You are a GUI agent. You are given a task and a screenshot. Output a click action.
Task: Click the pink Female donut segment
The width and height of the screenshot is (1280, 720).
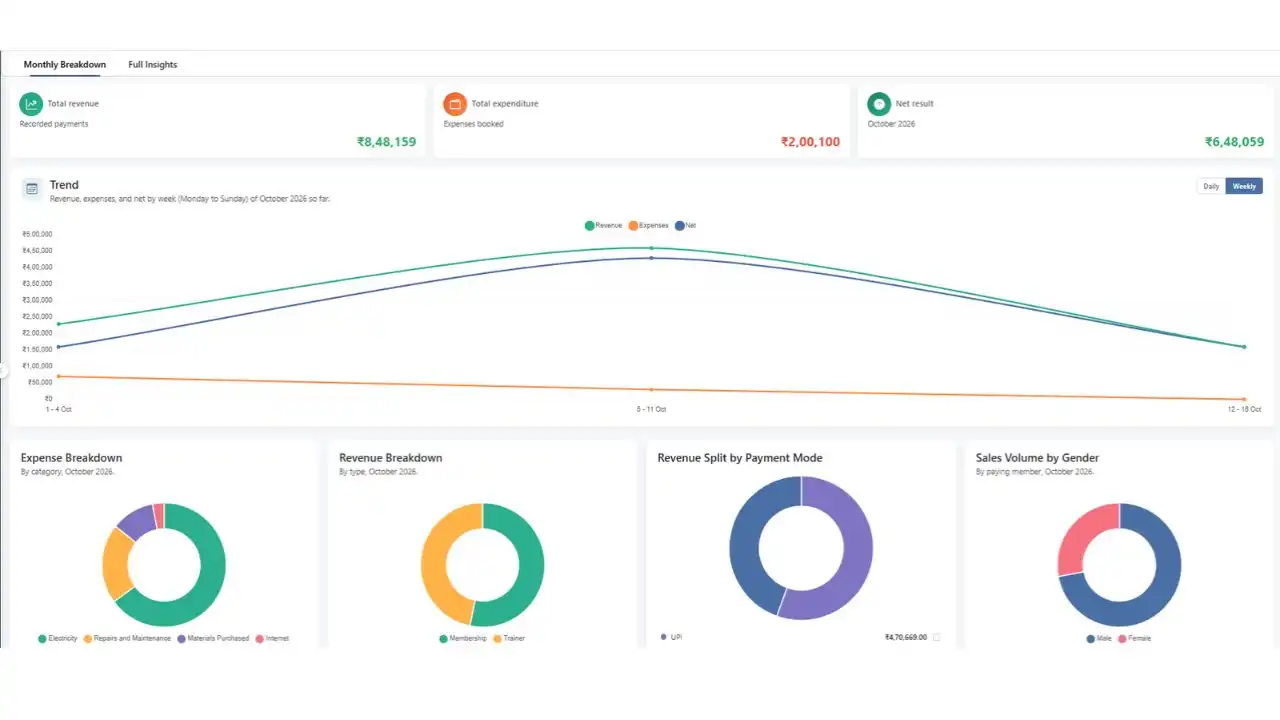coord(1084,535)
